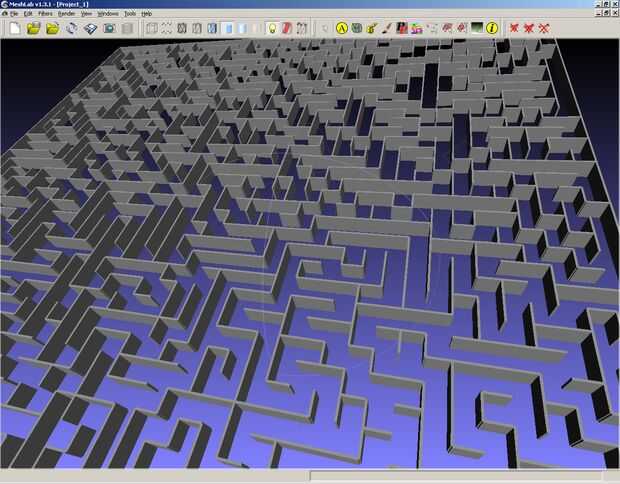This screenshot has height=484, width=620.
Task: Toggle the light bulb lighting icon
Action: tap(272, 28)
